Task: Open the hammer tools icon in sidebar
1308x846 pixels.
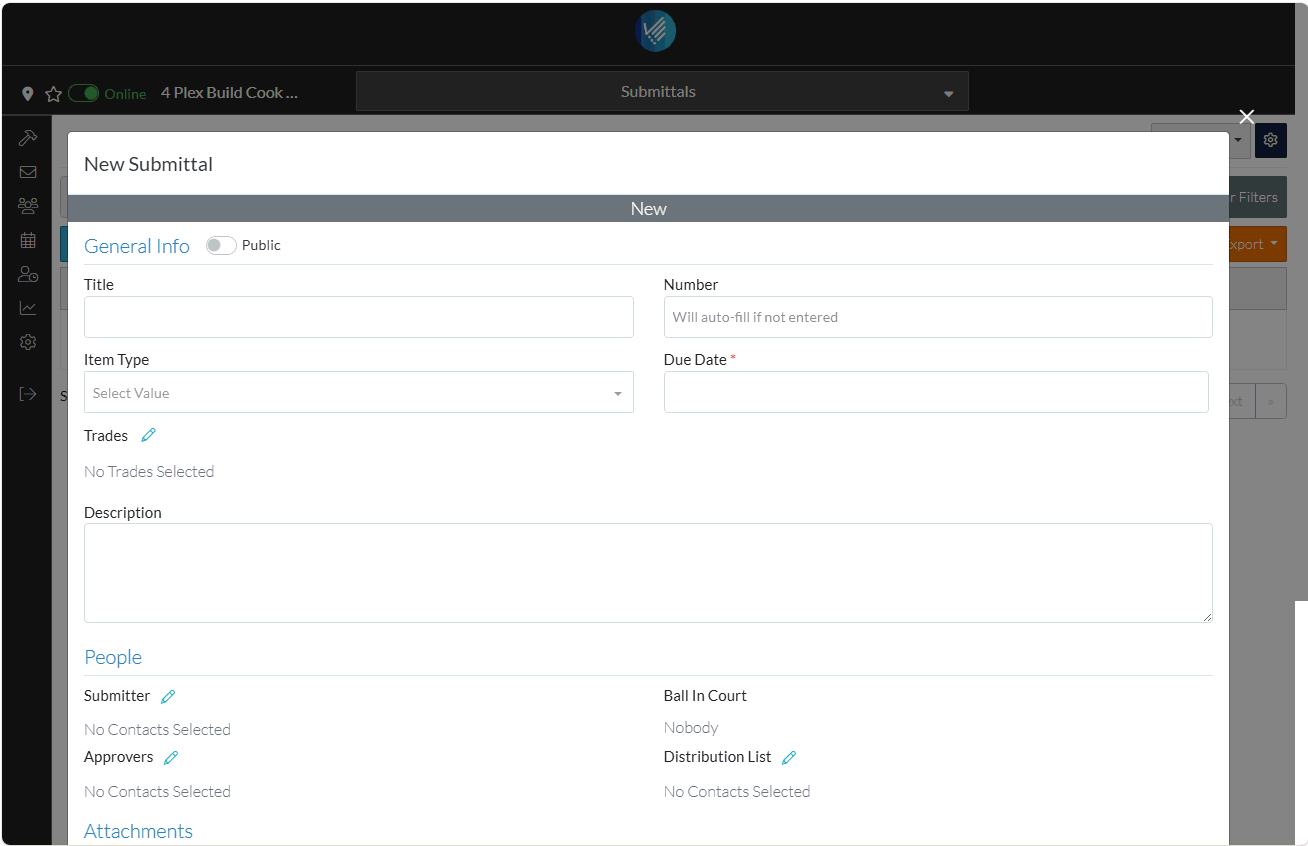Action: tap(28, 138)
